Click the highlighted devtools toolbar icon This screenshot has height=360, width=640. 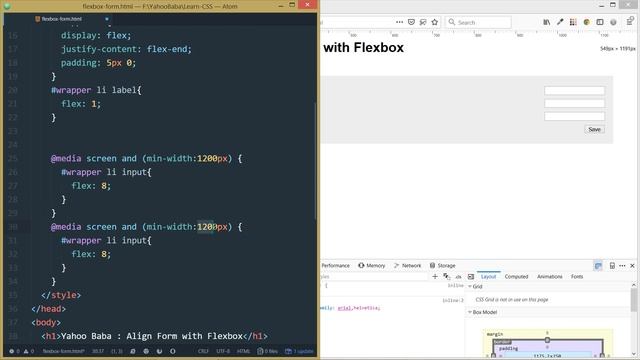pyautogui.click(x=598, y=265)
